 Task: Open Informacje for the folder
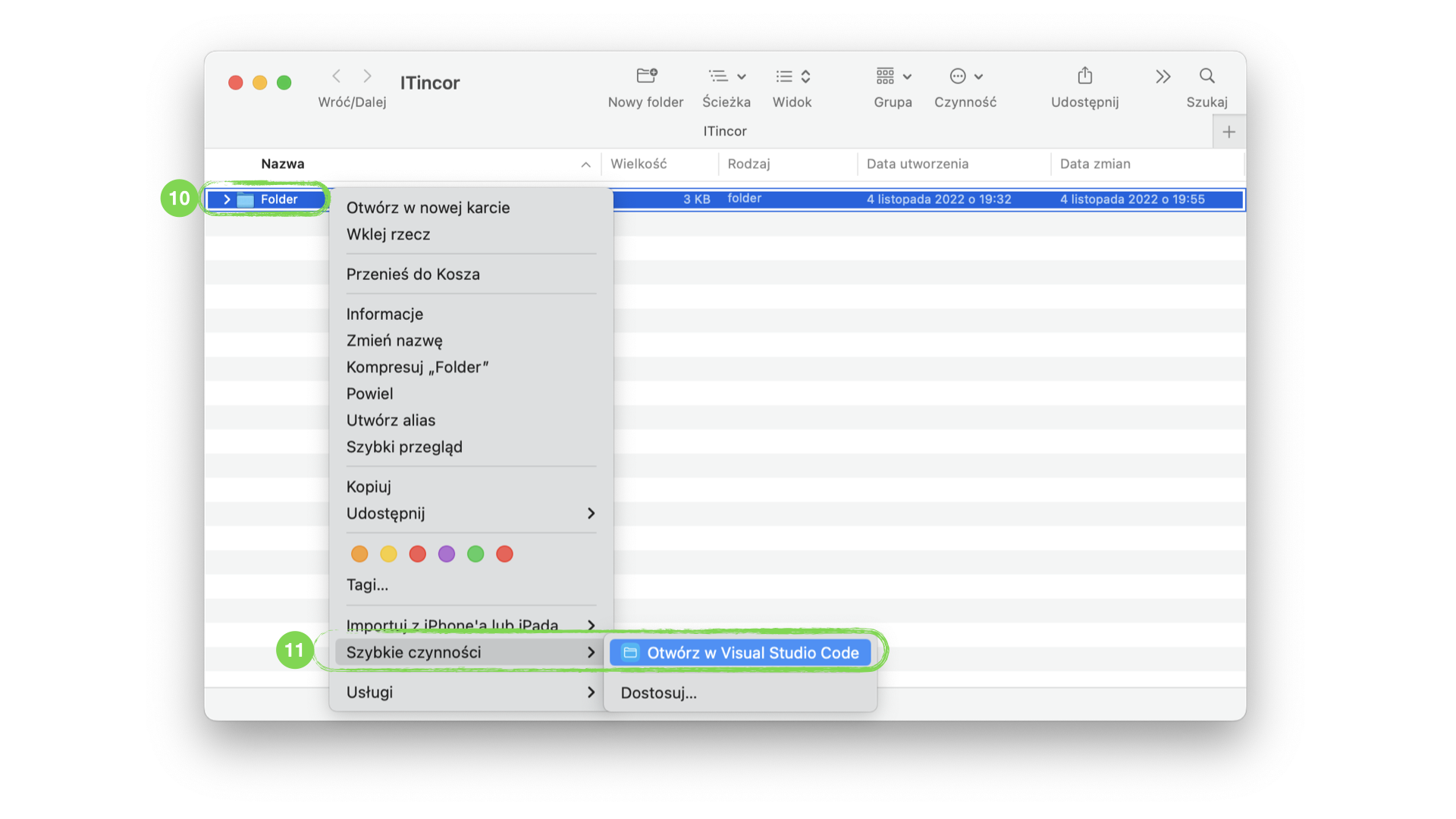(x=384, y=314)
